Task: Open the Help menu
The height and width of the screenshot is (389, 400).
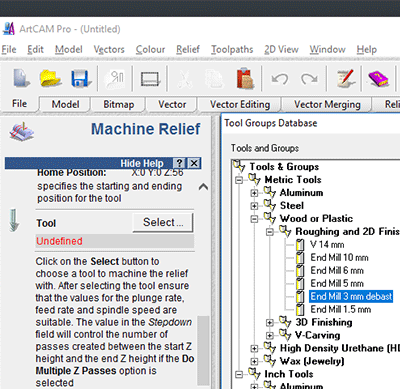Action: [367, 49]
